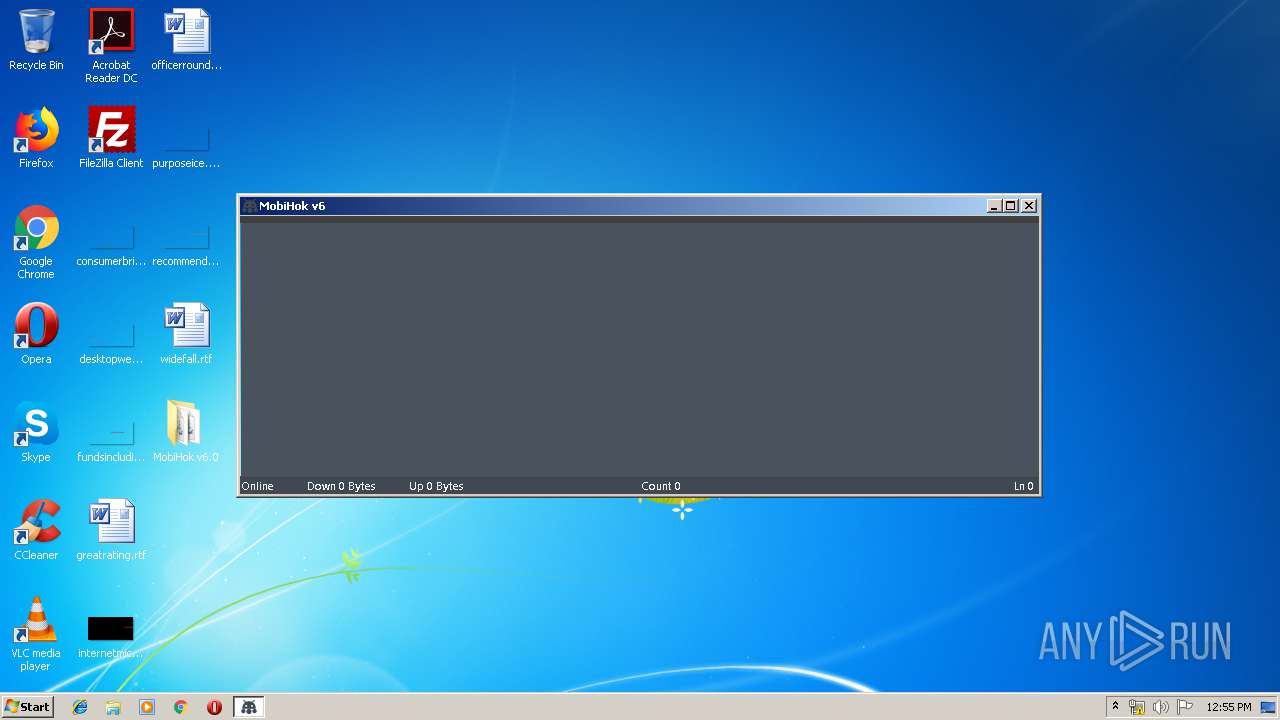Click the Up 0 Bytes status entry
This screenshot has width=1280, height=720.
tap(436, 486)
